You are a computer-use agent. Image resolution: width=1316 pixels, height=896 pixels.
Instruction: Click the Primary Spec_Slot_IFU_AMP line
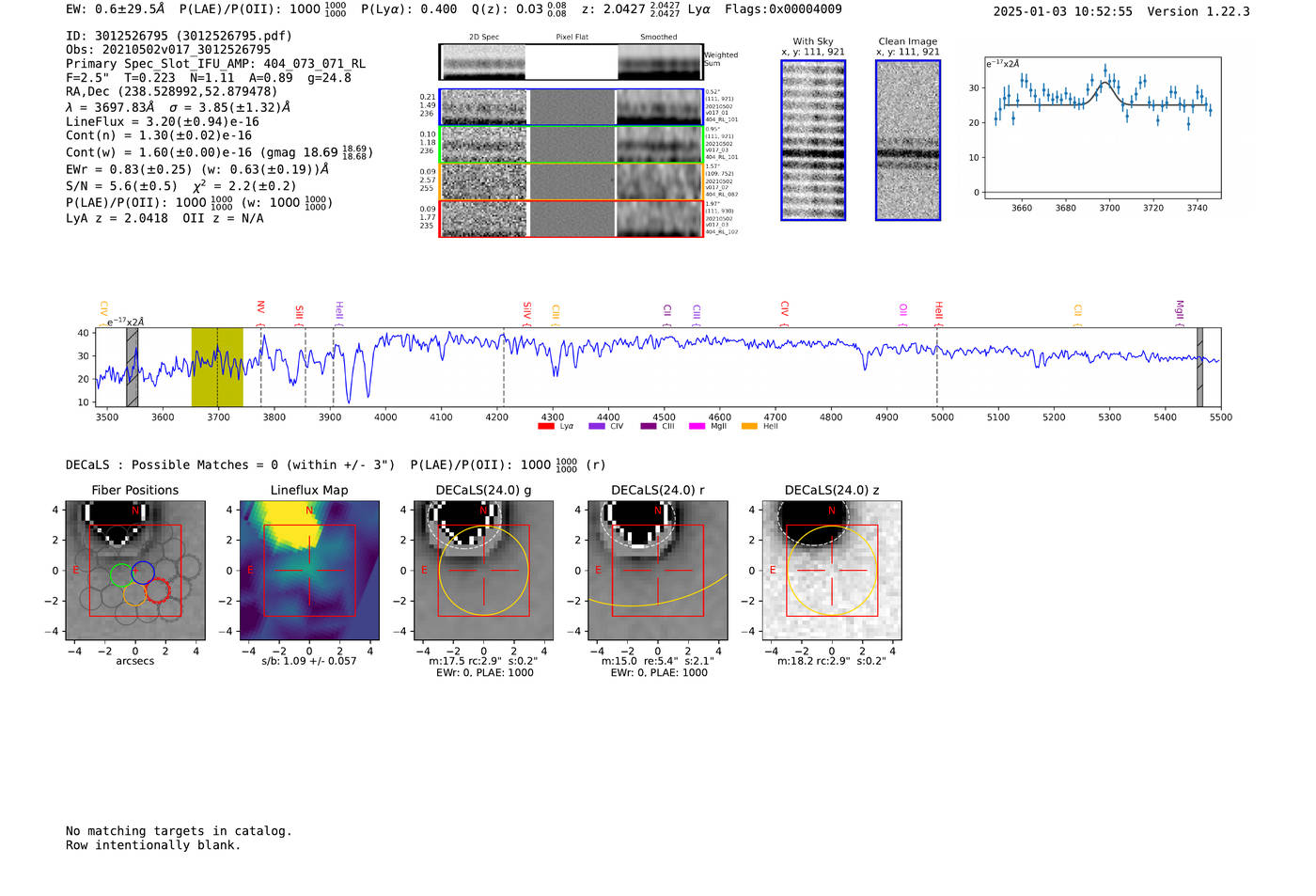click(x=215, y=64)
